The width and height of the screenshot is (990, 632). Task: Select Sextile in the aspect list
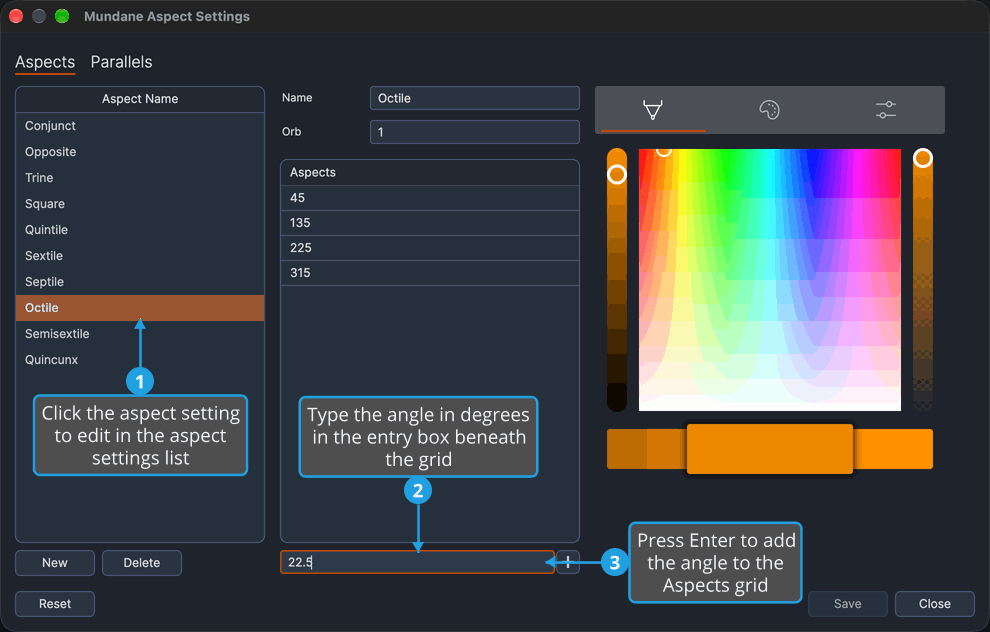pyautogui.click(x=140, y=256)
